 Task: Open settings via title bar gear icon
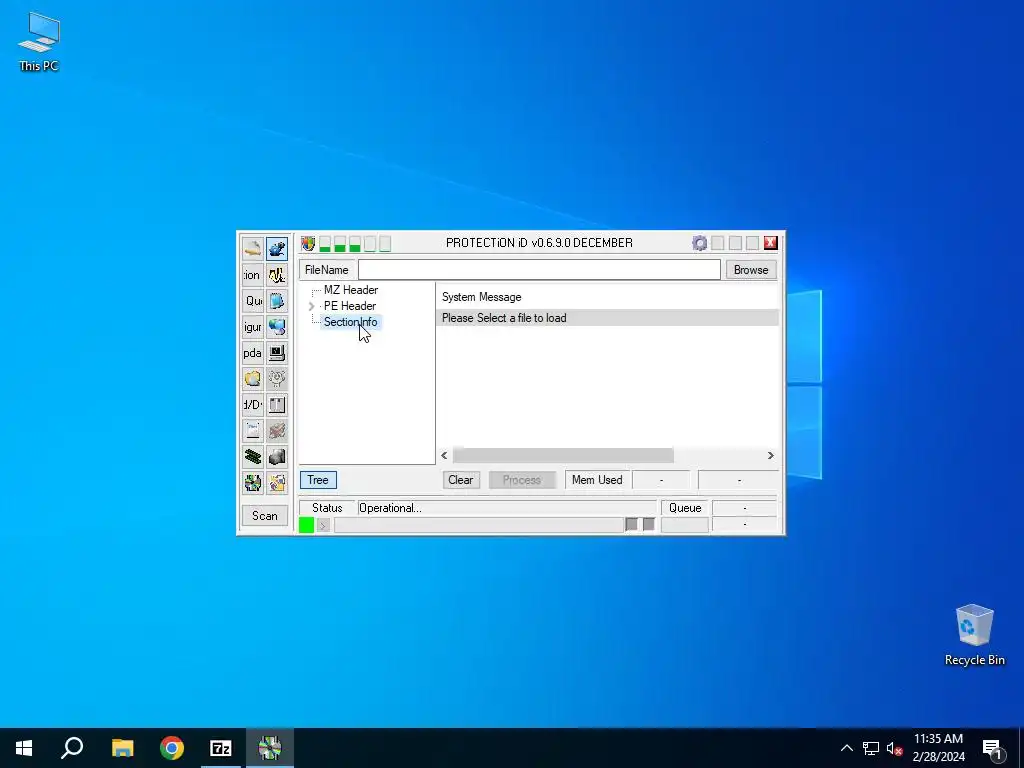pos(699,244)
